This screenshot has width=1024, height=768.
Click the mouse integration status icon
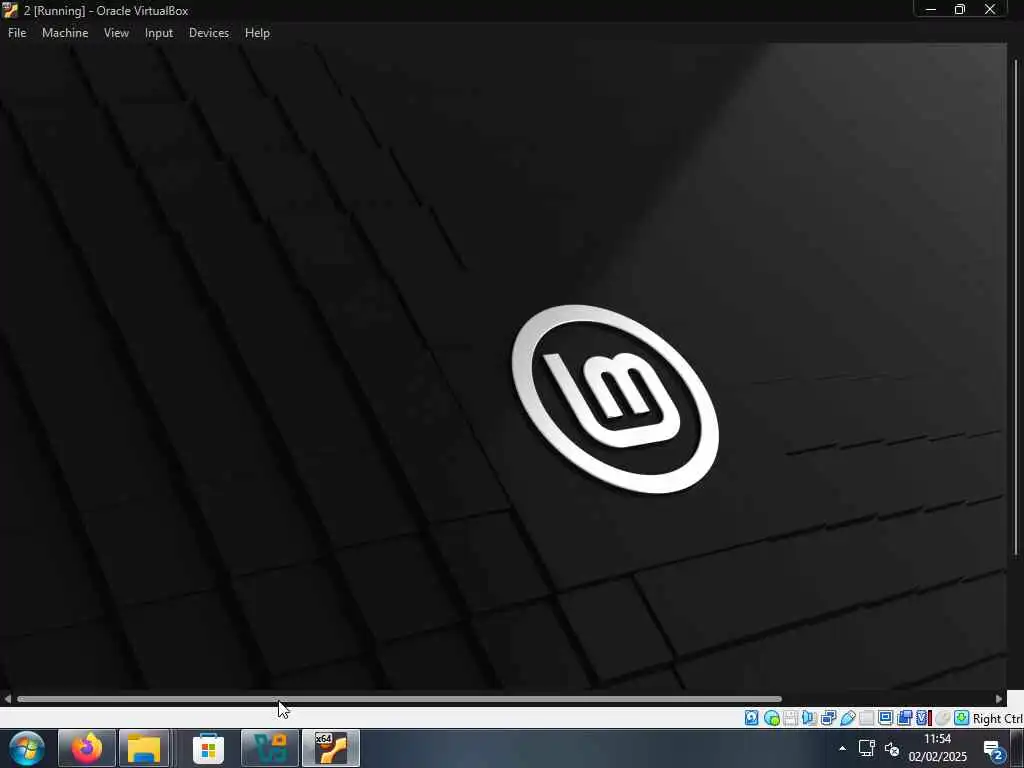tap(942, 718)
